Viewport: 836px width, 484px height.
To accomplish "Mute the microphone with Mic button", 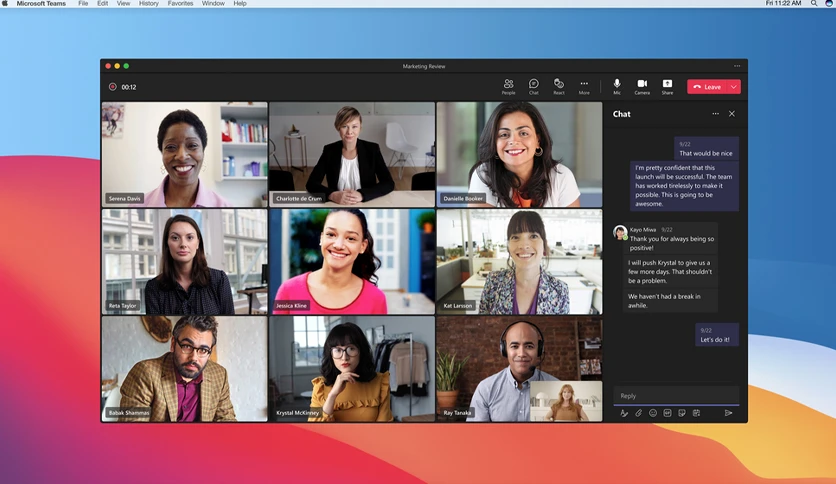I will point(617,86).
